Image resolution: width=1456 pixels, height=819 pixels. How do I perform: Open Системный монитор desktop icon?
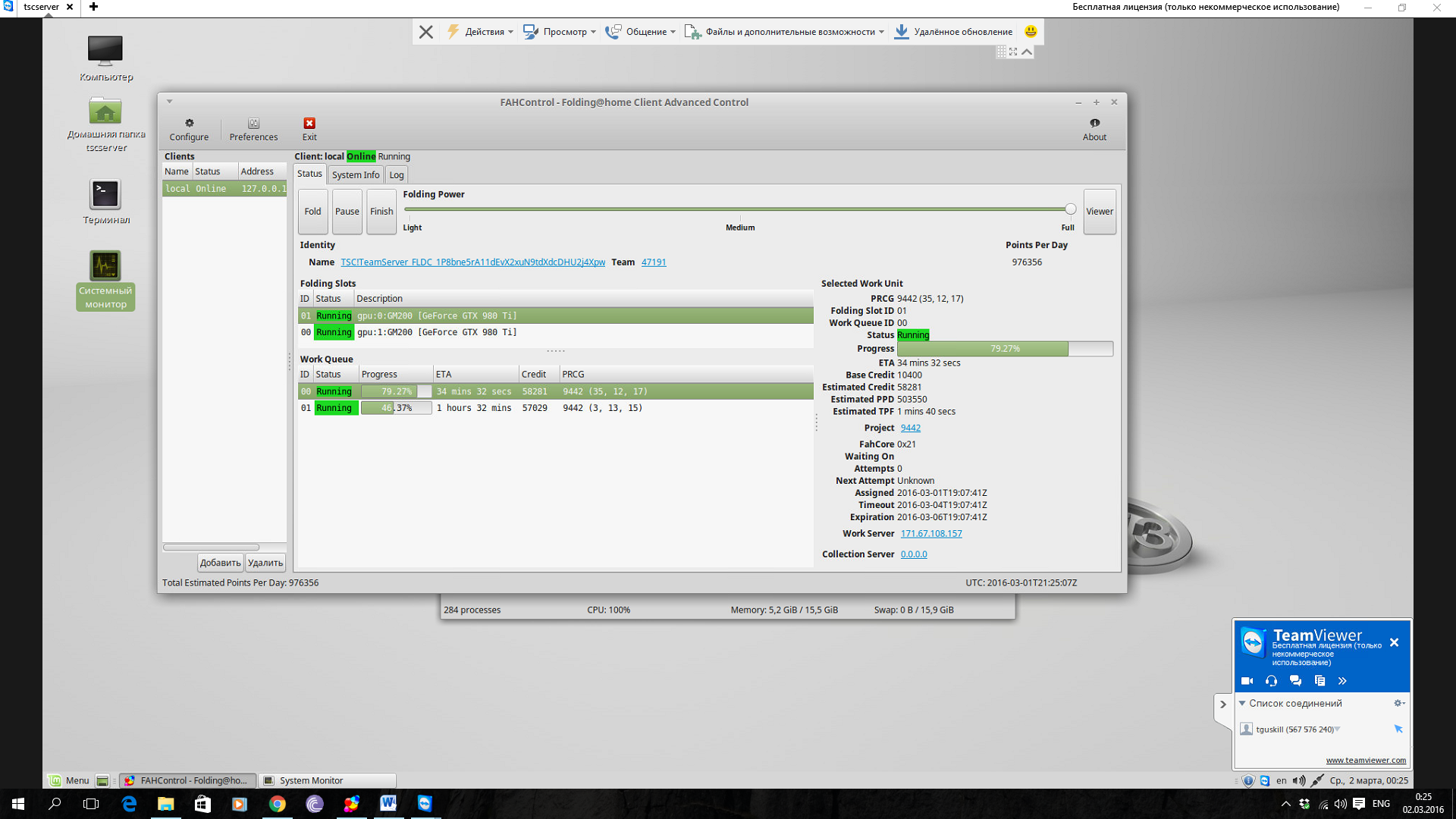(105, 267)
